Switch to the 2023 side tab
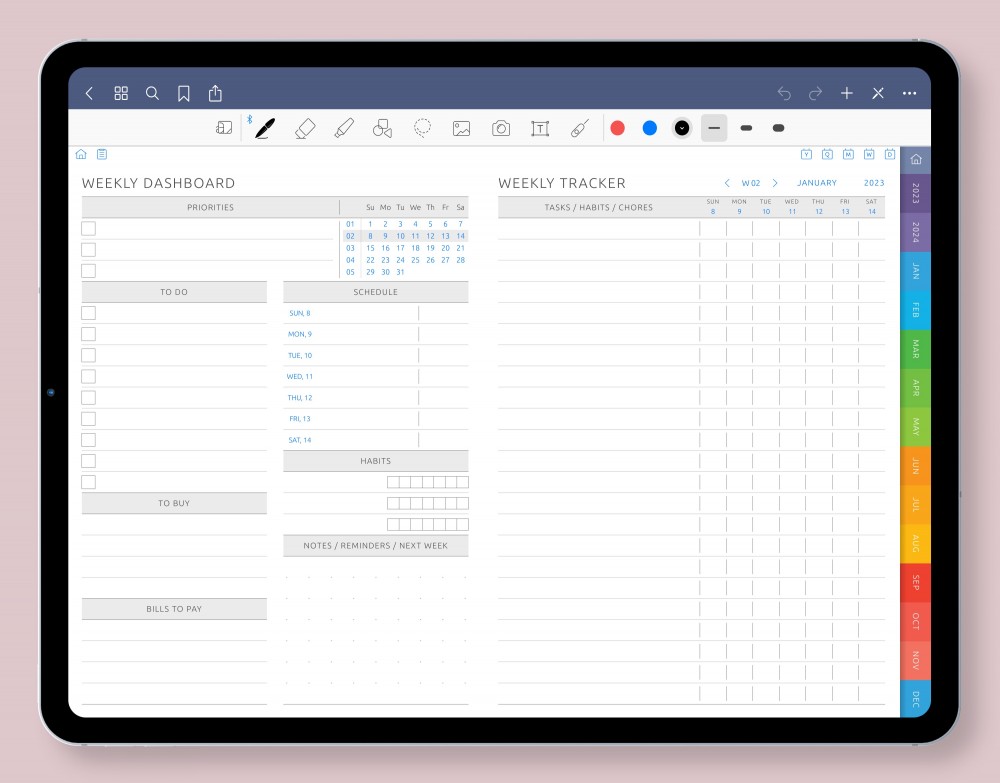 [916, 193]
